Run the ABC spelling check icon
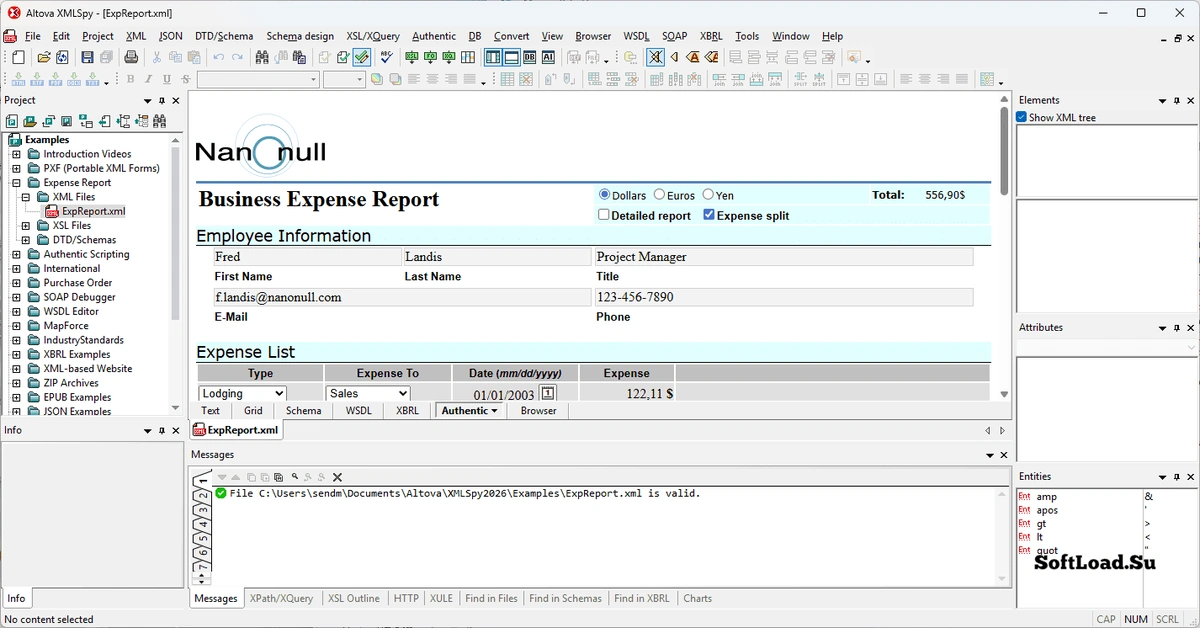Image resolution: width=1200 pixels, height=628 pixels. 386,57
